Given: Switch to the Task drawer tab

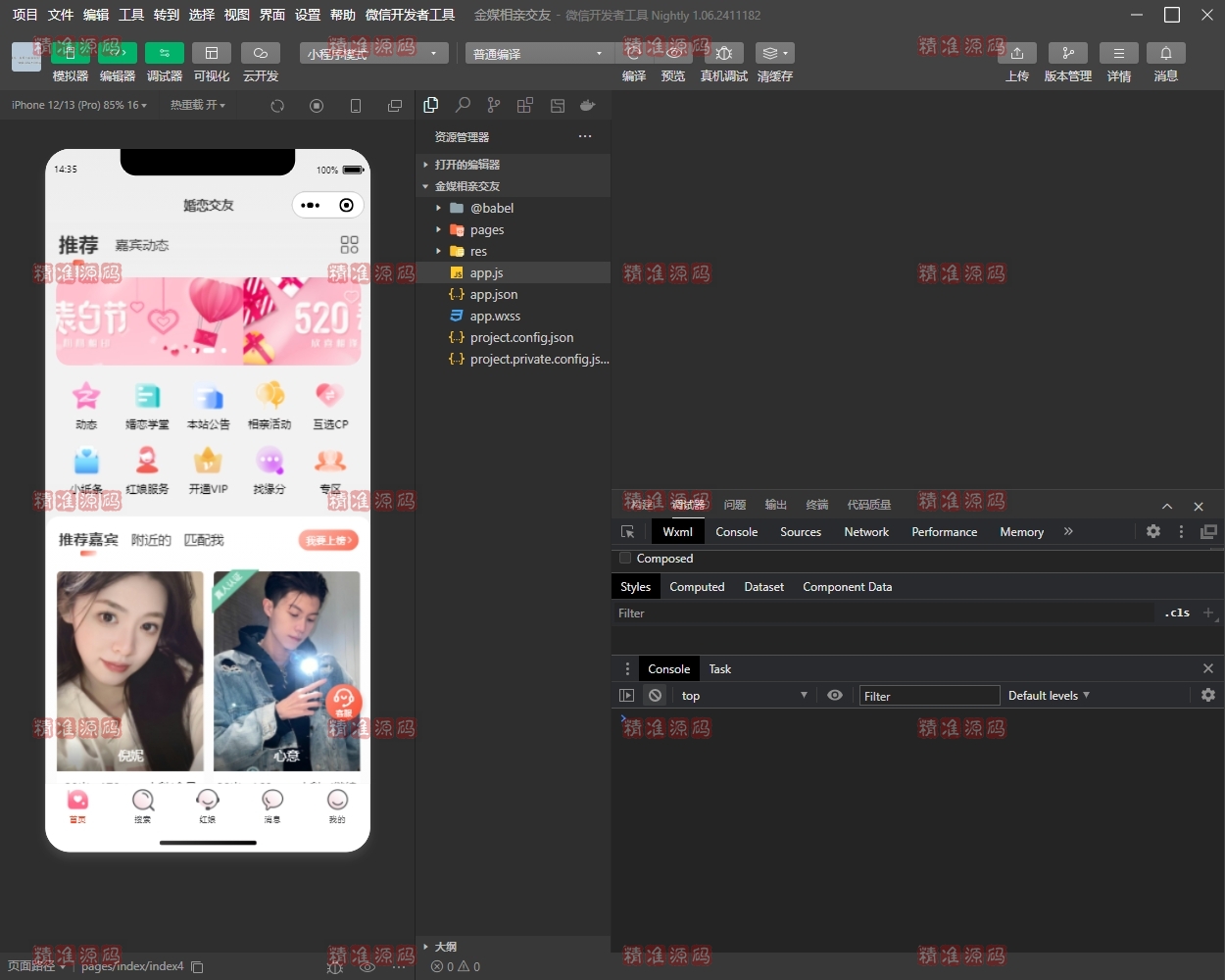Looking at the screenshot, I should (x=720, y=668).
